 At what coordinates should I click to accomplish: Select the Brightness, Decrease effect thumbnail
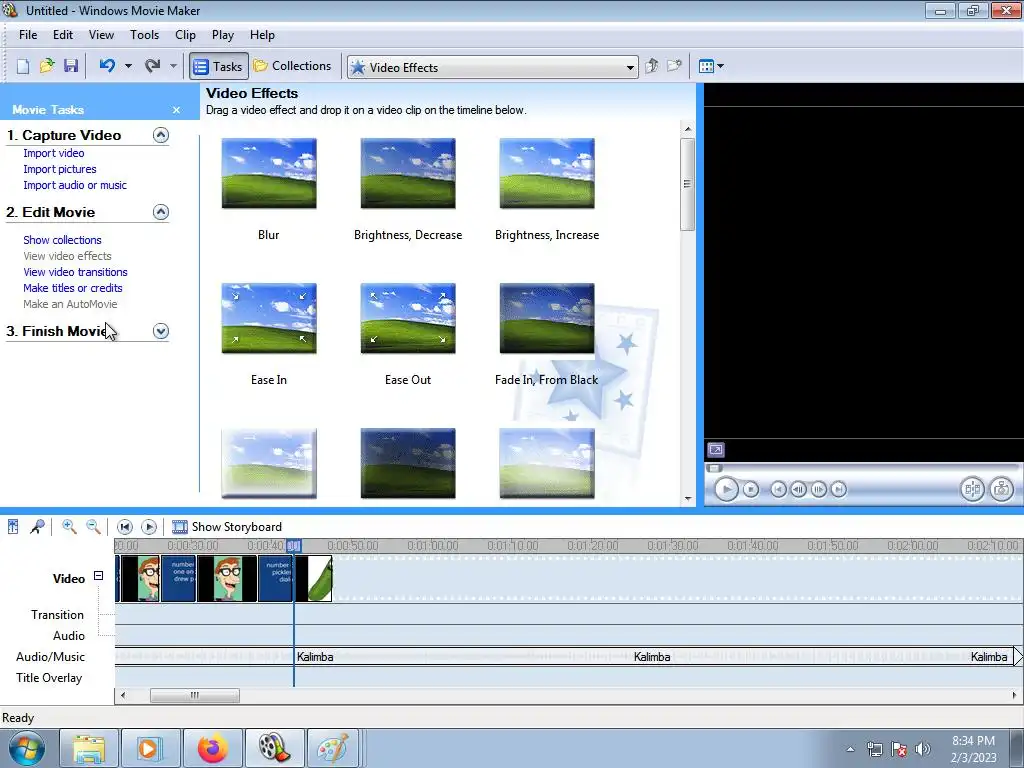click(408, 174)
